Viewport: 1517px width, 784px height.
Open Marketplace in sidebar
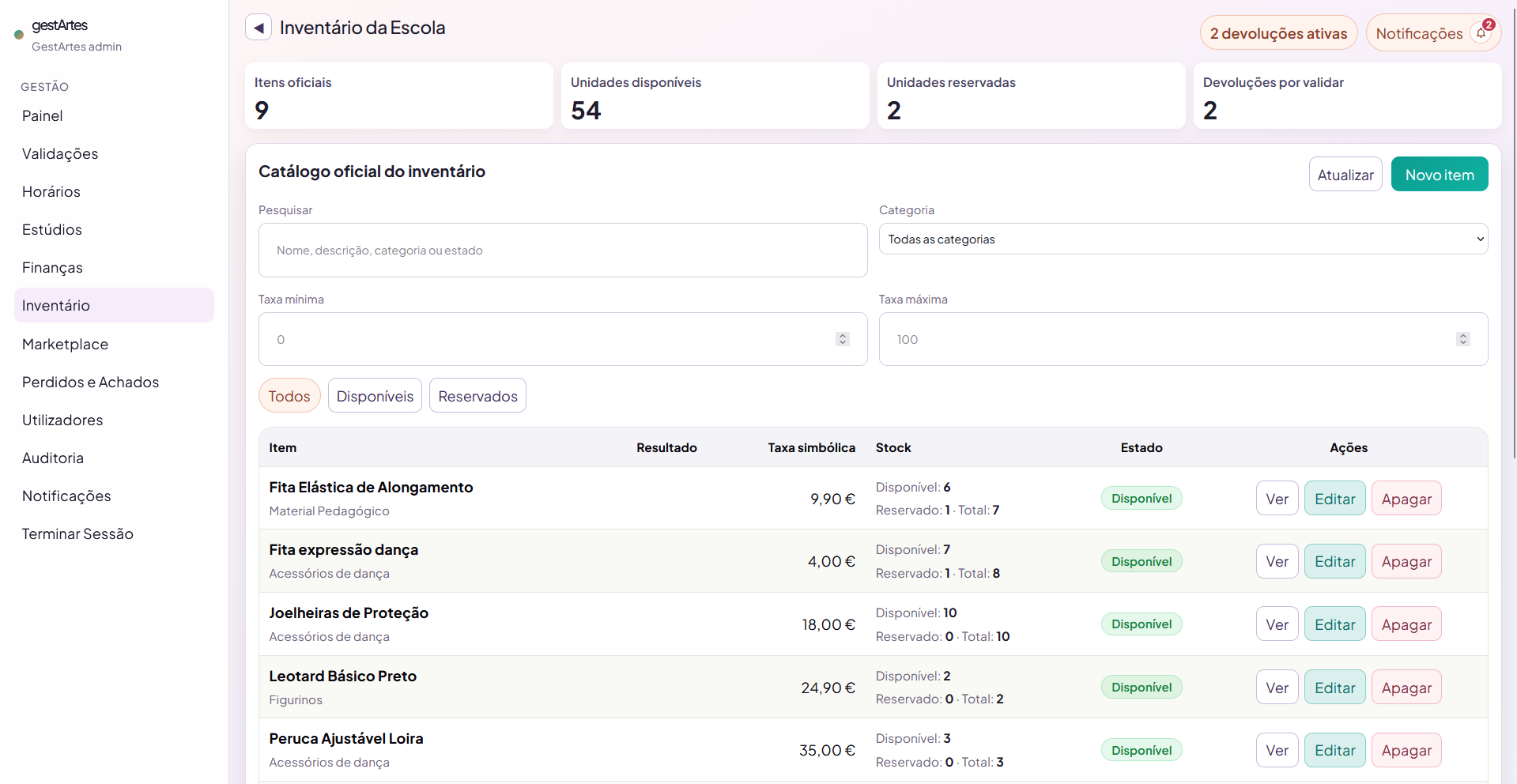(x=114, y=344)
